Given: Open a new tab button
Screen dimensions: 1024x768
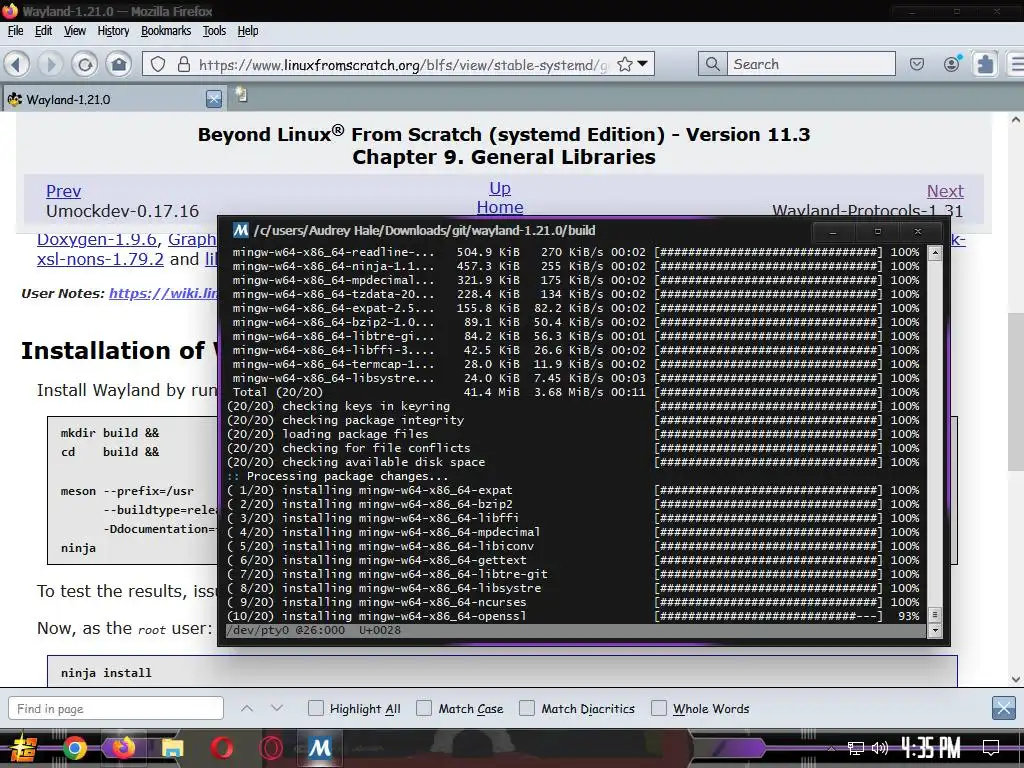Looking at the screenshot, I should [241, 95].
